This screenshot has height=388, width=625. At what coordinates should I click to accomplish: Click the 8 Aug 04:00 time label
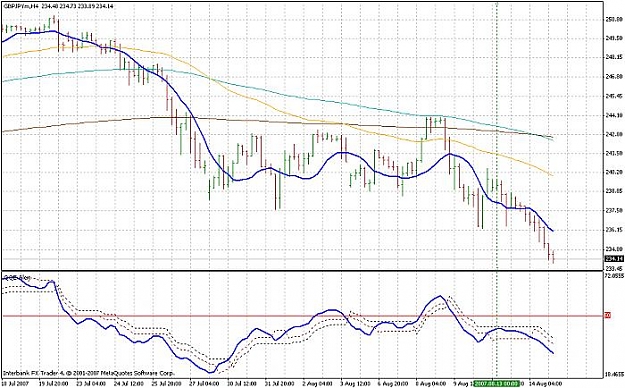(431, 383)
